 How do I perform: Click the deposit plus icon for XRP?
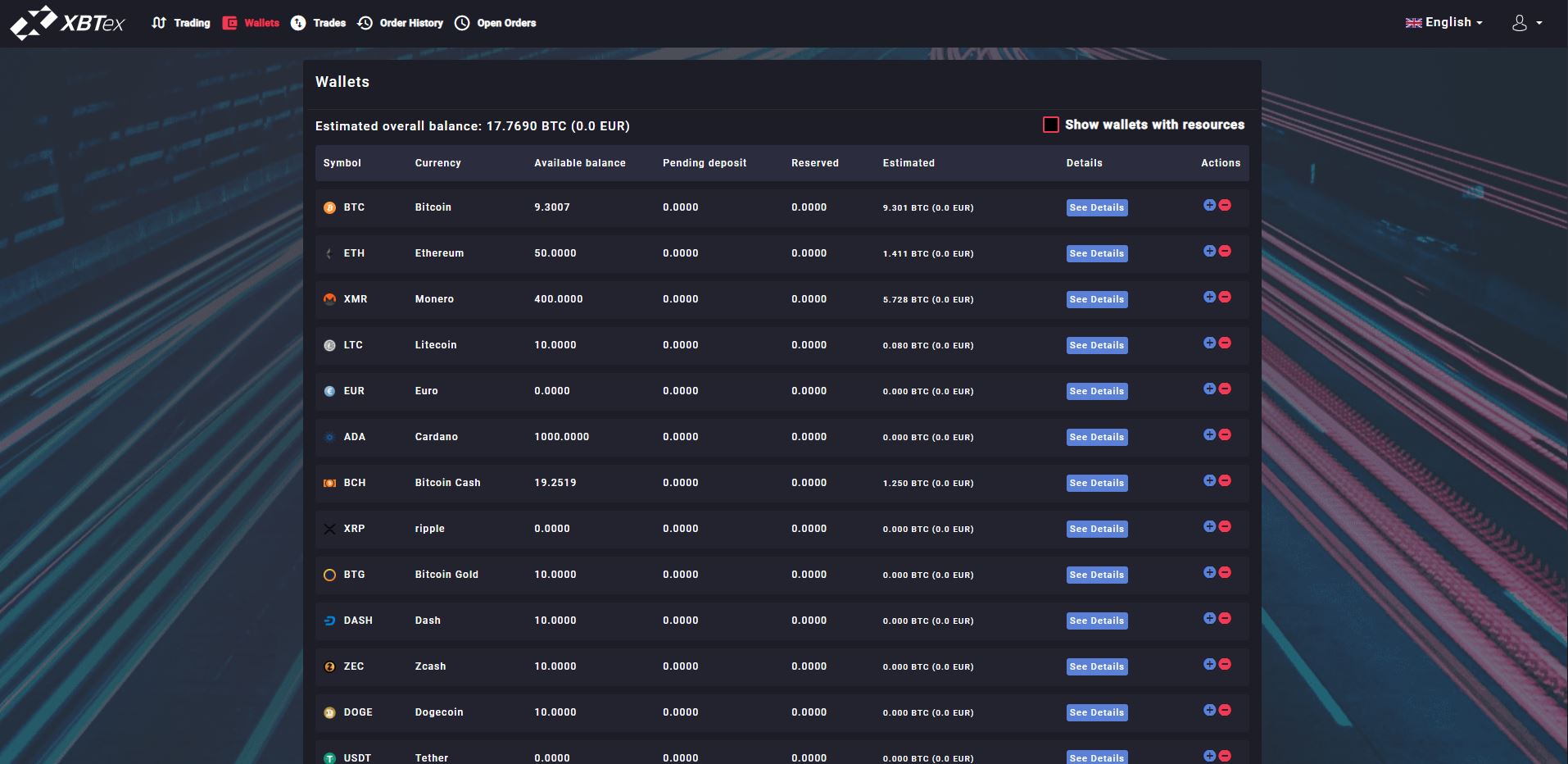1209,526
